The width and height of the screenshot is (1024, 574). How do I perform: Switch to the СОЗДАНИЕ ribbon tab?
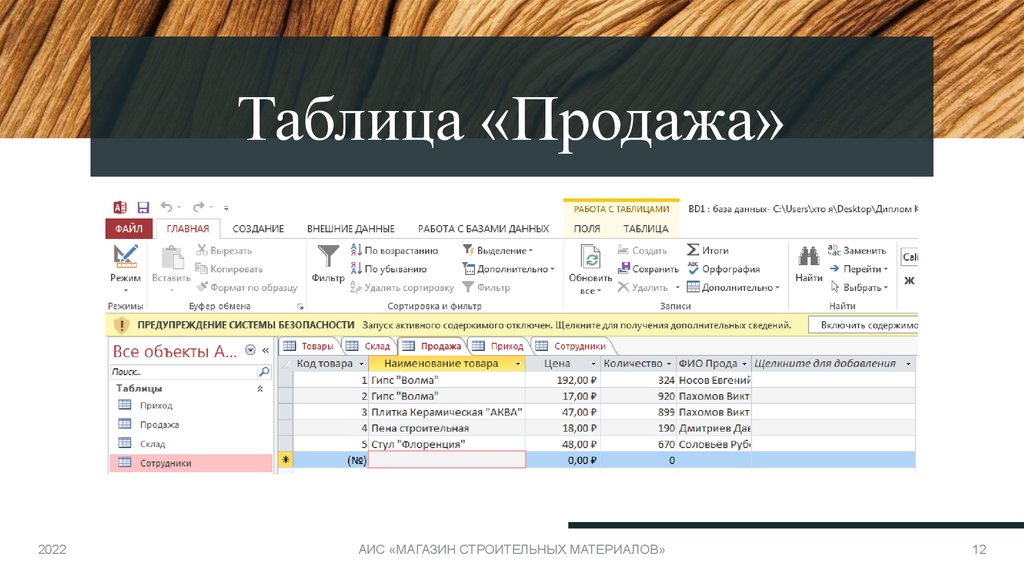coord(258,229)
